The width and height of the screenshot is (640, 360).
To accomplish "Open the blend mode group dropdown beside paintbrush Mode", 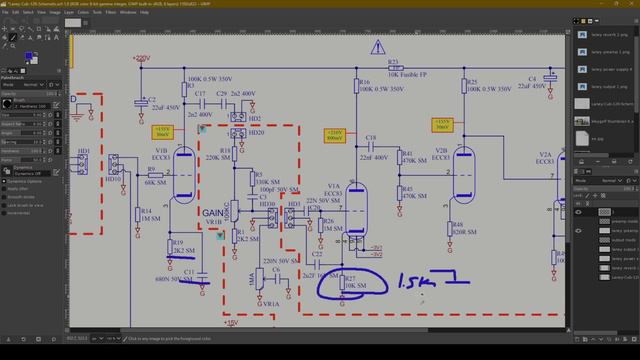I will [x=53, y=84].
